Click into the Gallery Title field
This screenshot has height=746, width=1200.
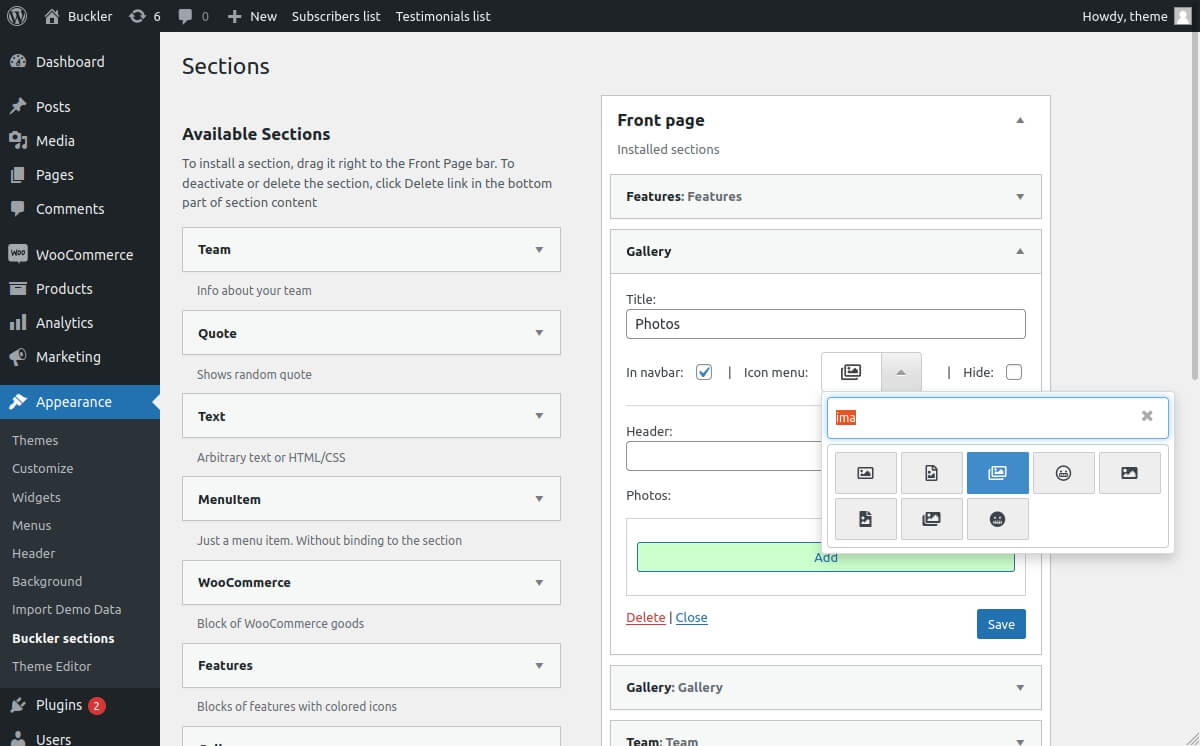tap(825, 324)
